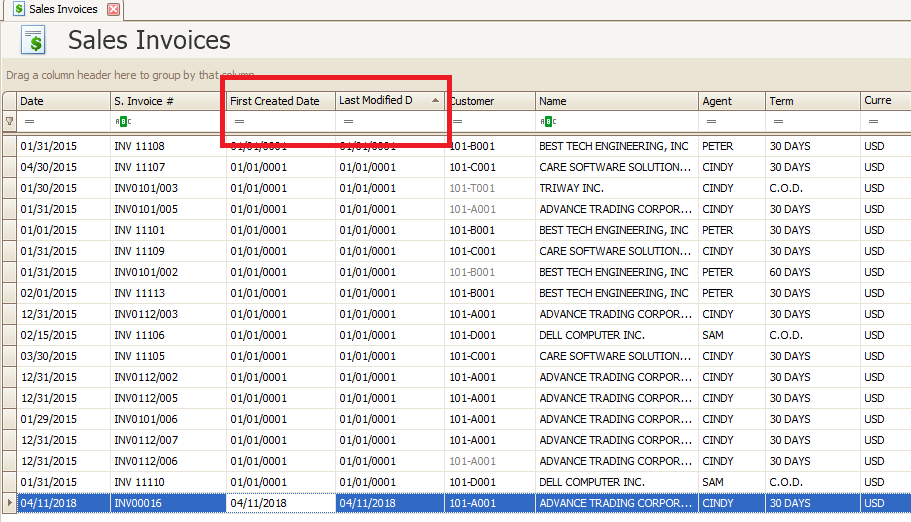Image resolution: width=911 pixels, height=522 pixels.
Task: Select invoice INV0101/003 cell
Action: click(168, 188)
